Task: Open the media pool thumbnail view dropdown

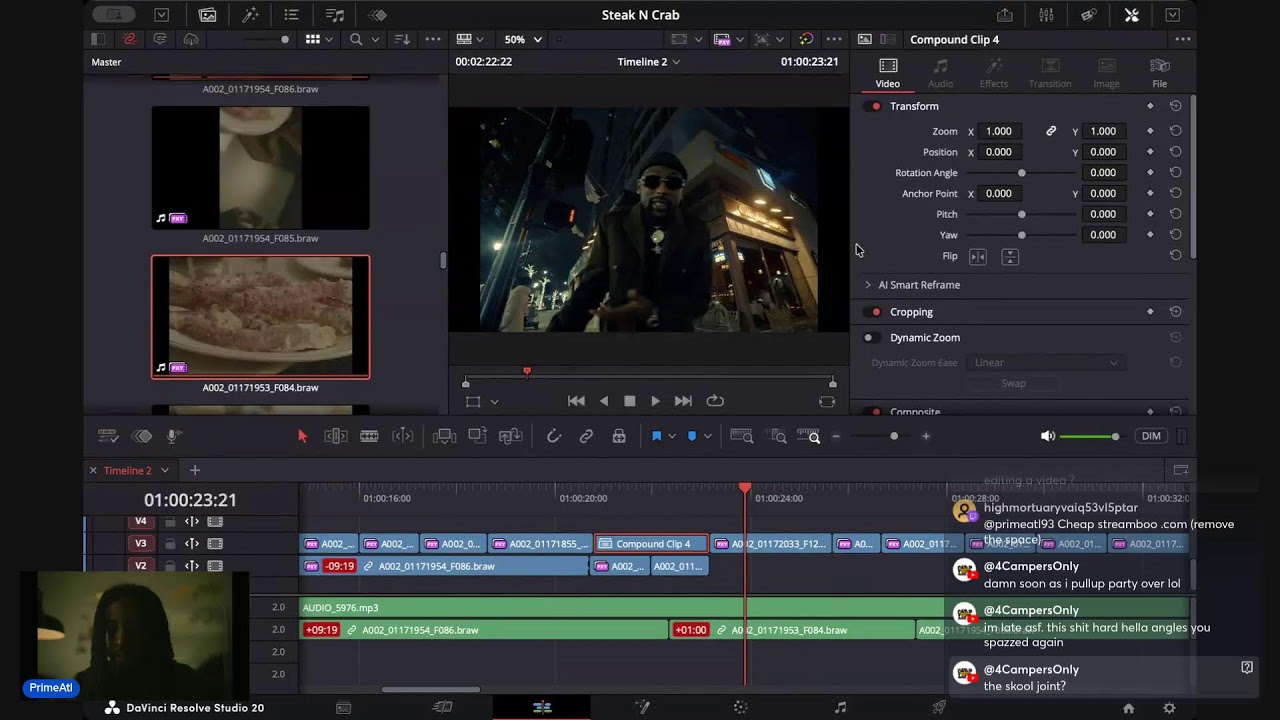Action: tap(319, 39)
